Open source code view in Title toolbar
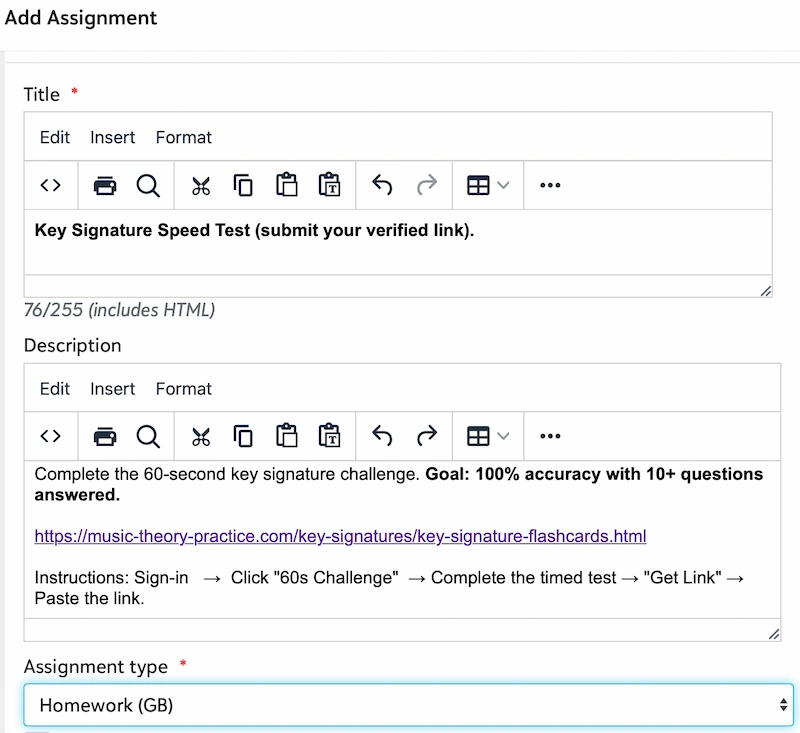 51,185
